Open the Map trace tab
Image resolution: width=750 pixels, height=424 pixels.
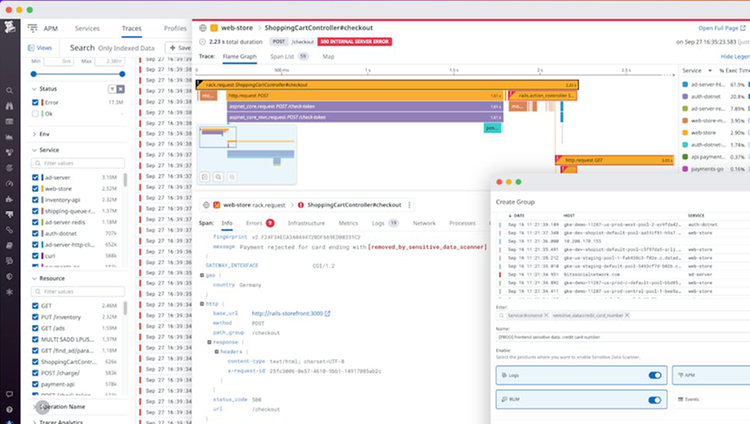pos(328,56)
